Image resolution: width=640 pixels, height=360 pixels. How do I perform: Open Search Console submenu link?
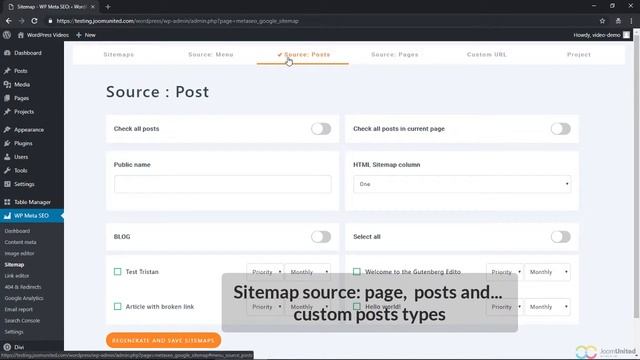[22, 321]
